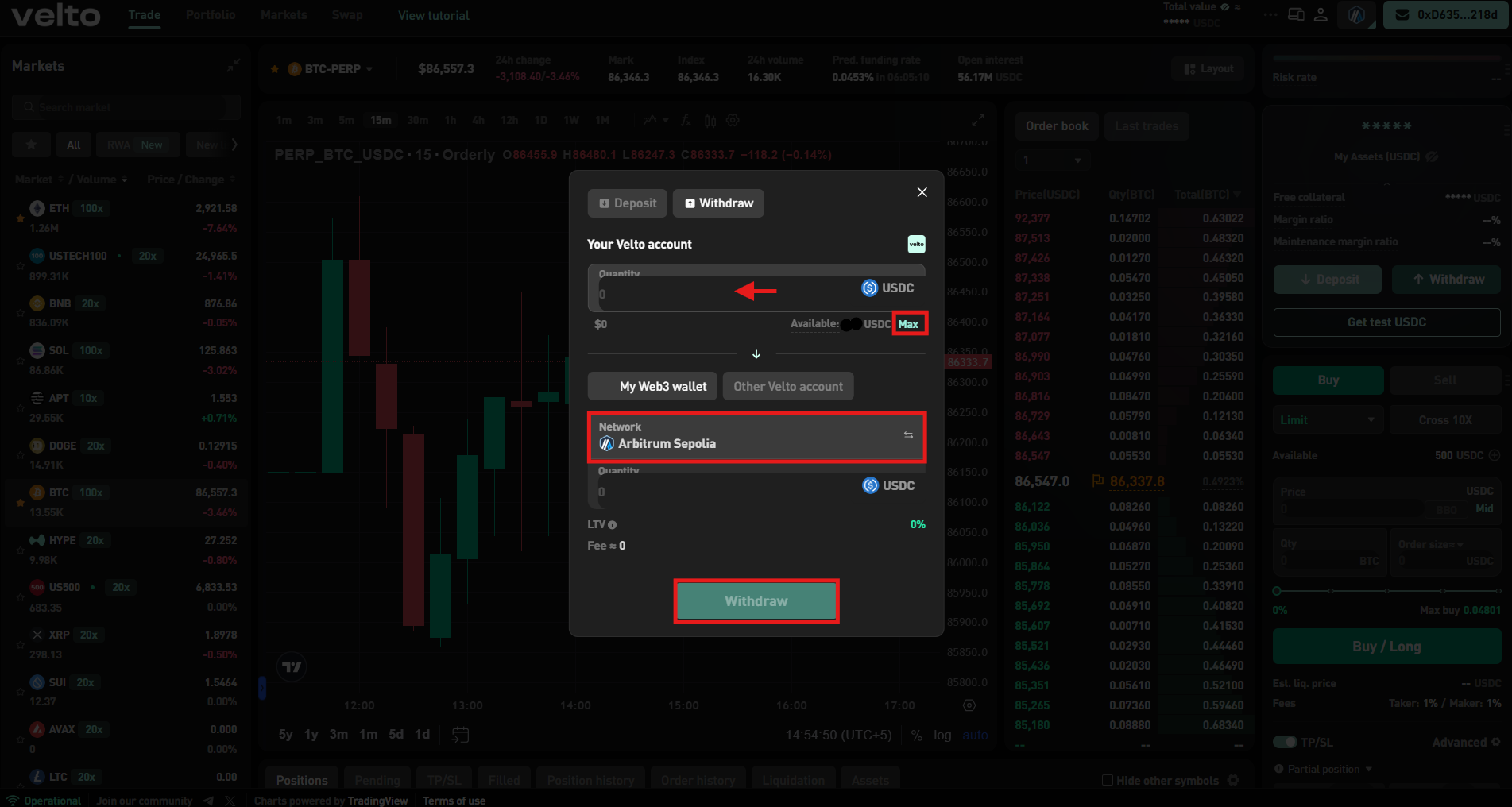Enable the TP/SL toggle
Screen dimensions: 1512x807
1285,742
